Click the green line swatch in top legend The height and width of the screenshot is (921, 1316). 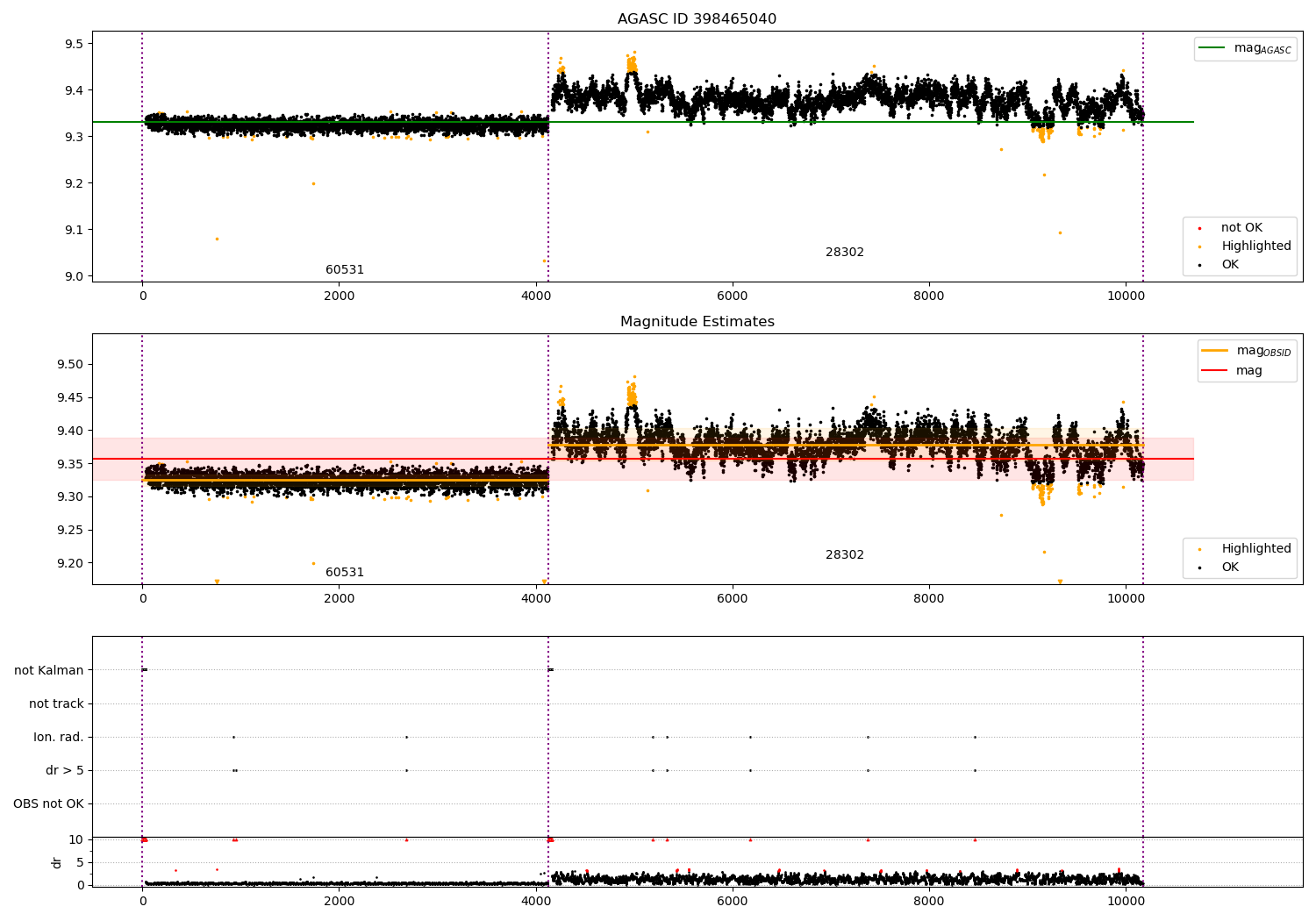coord(1212,48)
